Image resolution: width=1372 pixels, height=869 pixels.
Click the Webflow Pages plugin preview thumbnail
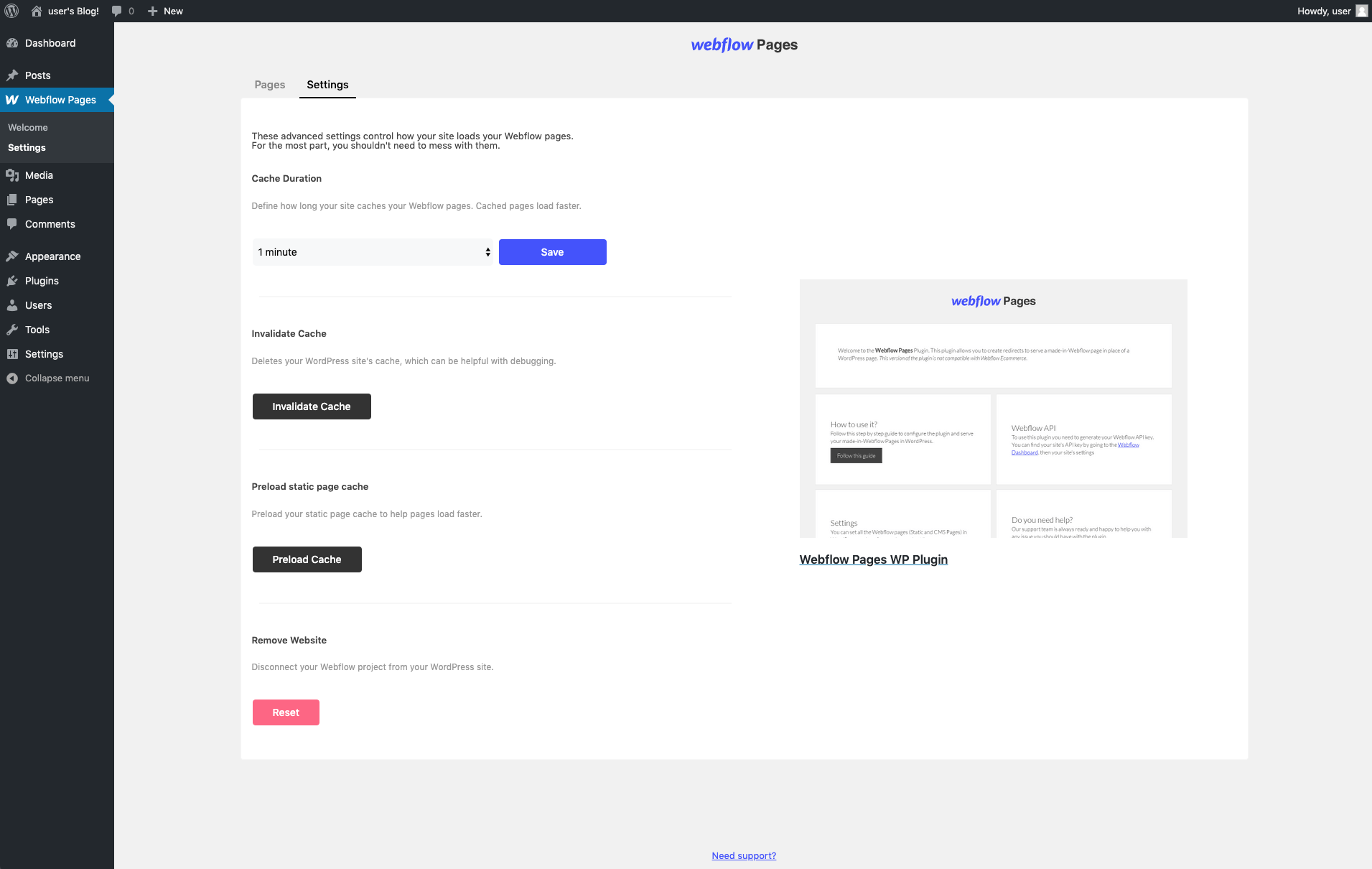993,408
